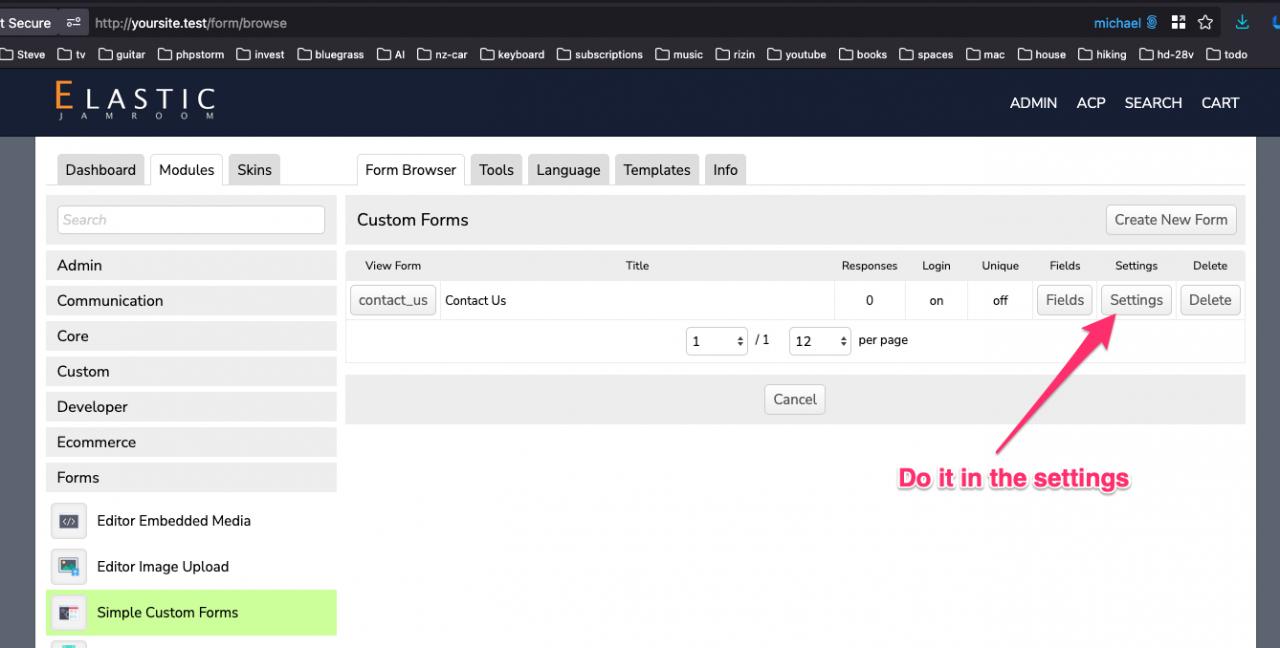Open the bluegrass bookmarks folder
The width and height of the screenshot is (1280, 648).
330,54
